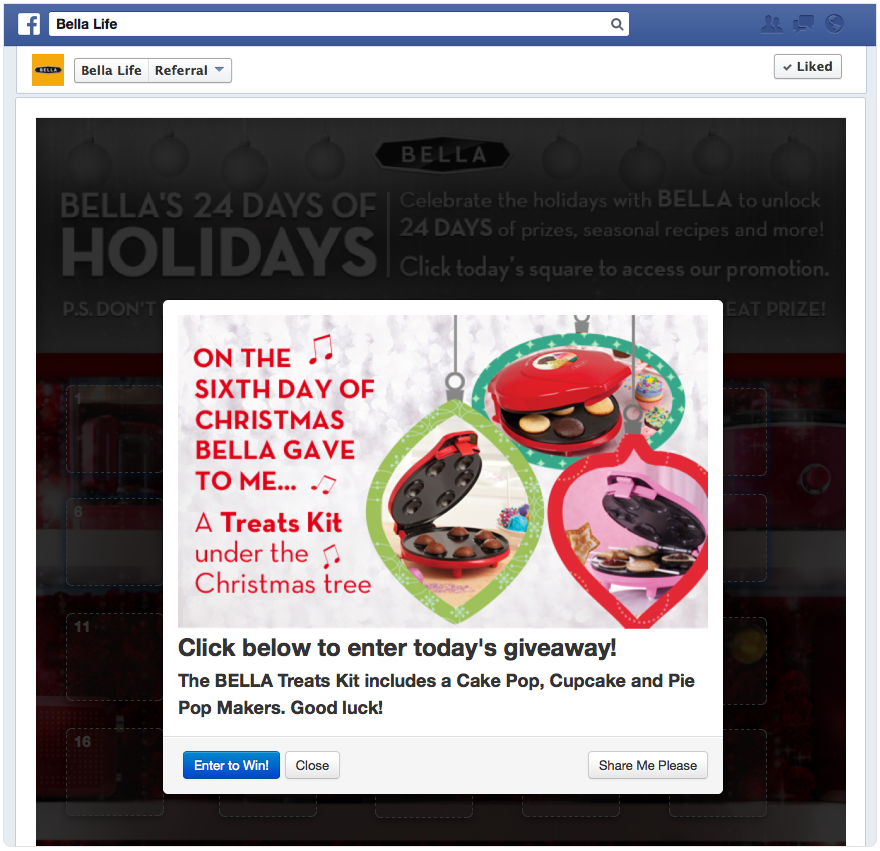
Task: Open the notifications globe icon
Action: tap(835, 24)
